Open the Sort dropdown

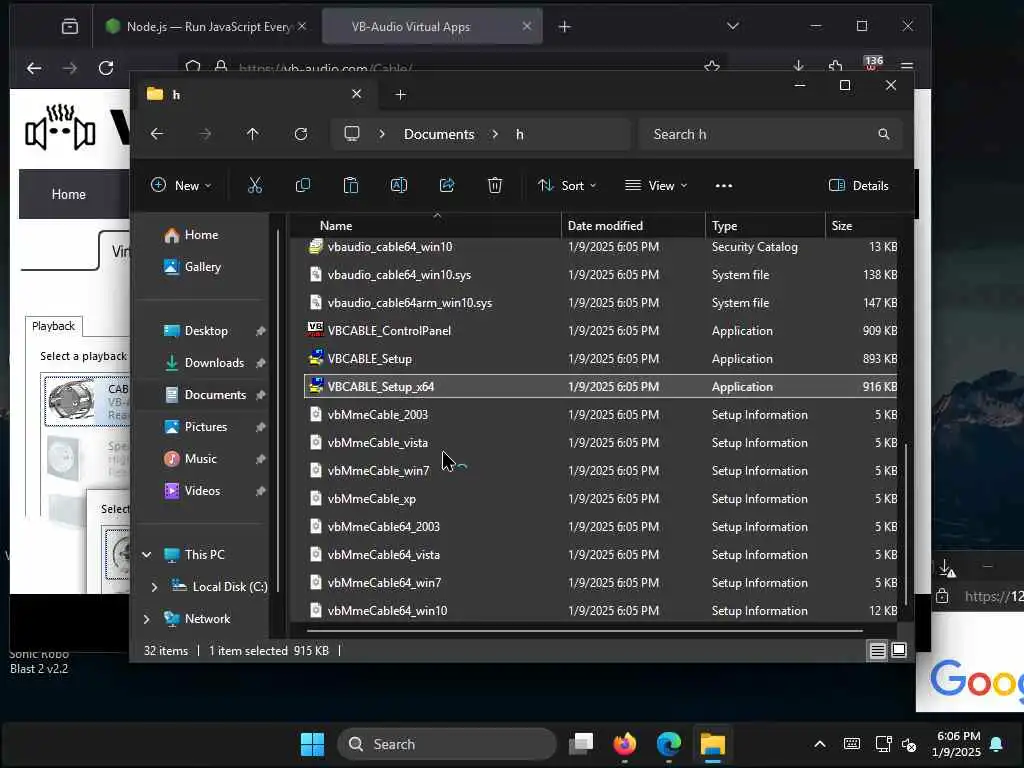(566, 185)
